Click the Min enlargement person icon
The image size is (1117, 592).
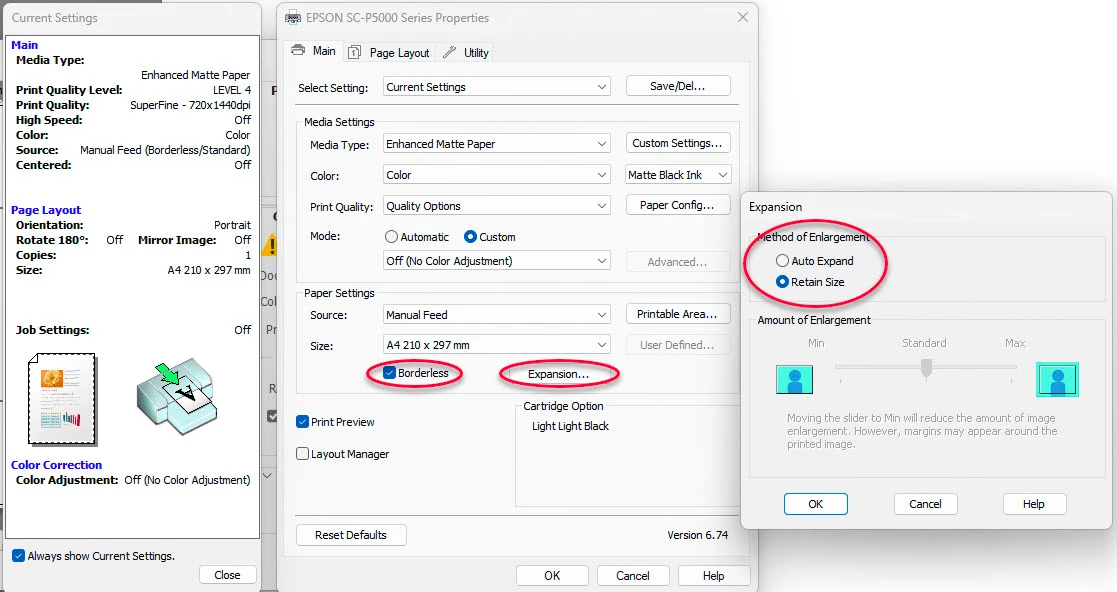(x=794, y=379)
